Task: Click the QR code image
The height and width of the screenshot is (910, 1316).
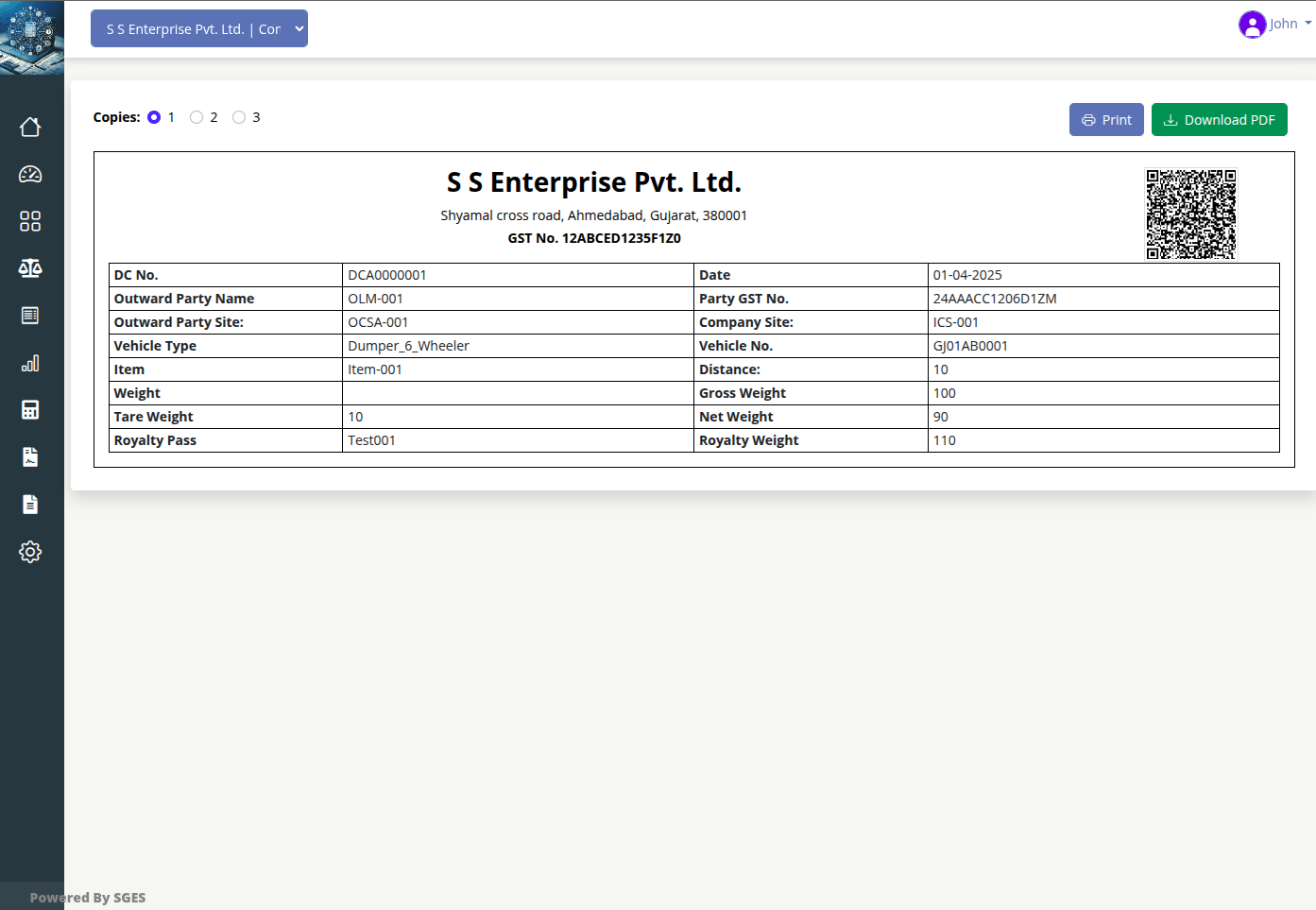Action: pyautogui.click(x=1190, y=215)
